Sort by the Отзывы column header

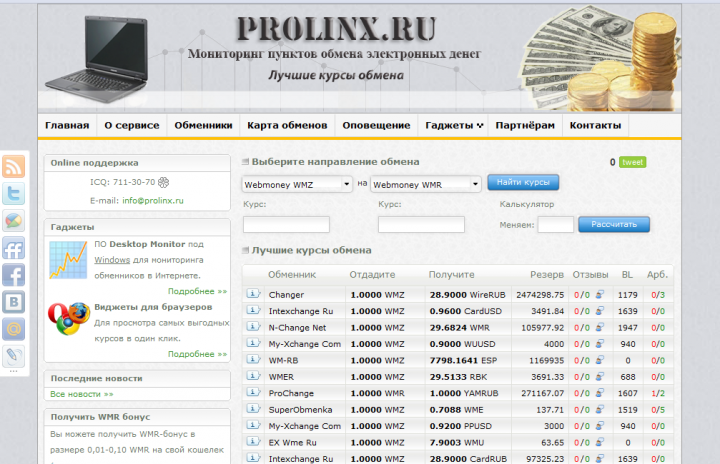click(591, 275)
